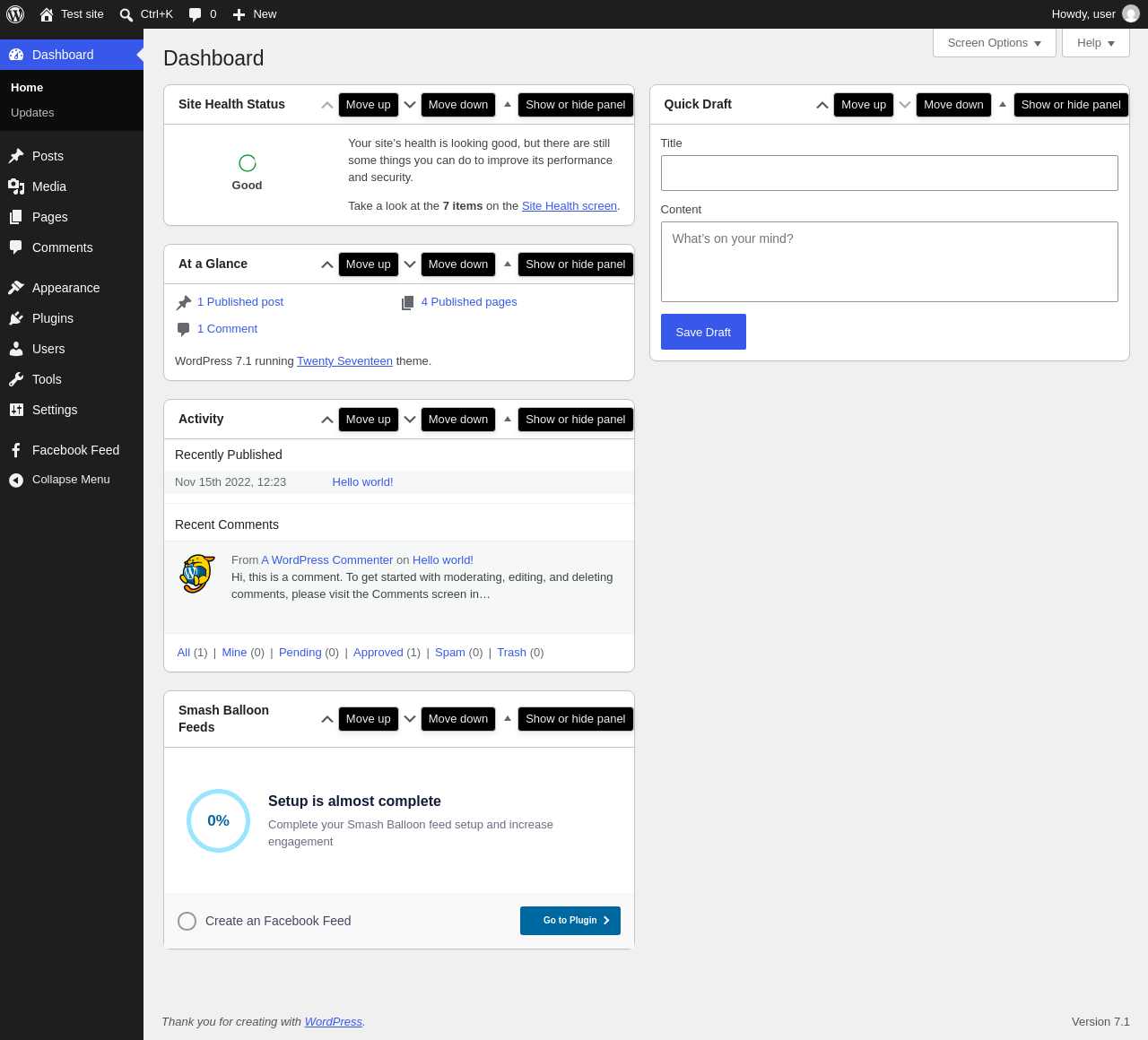Toggle the At a Glance panel triangle

tap(508, 264)
